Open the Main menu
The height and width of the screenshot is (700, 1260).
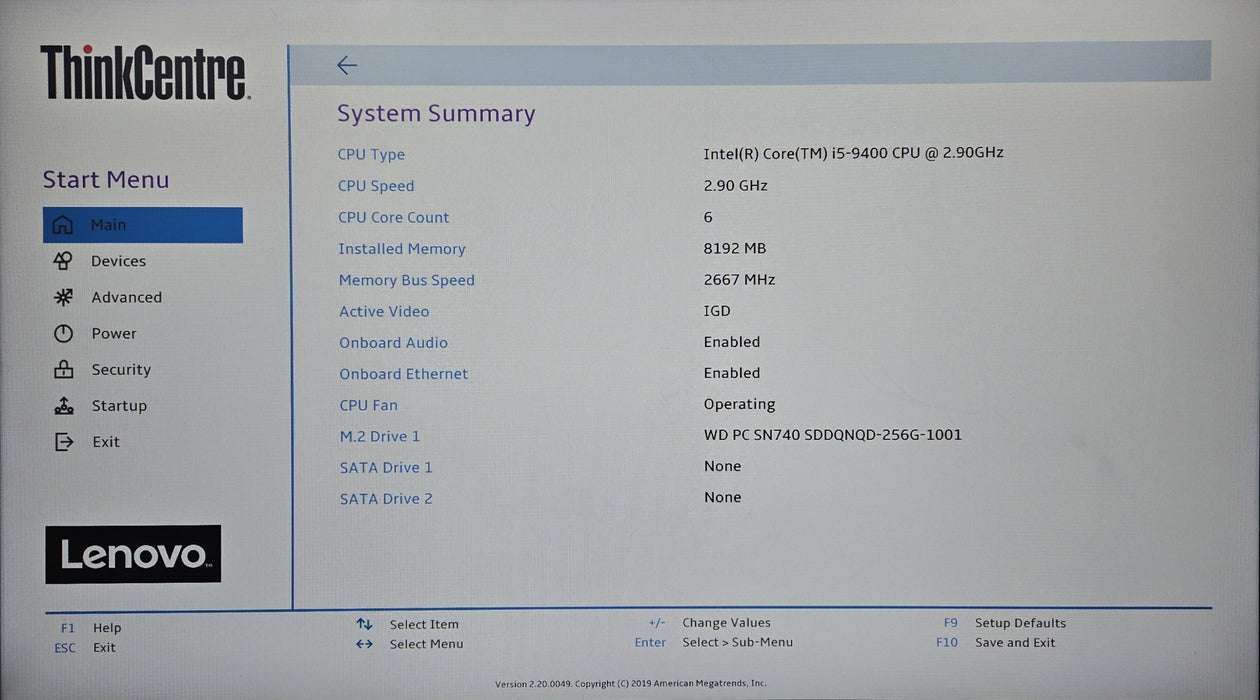[142, 225]
